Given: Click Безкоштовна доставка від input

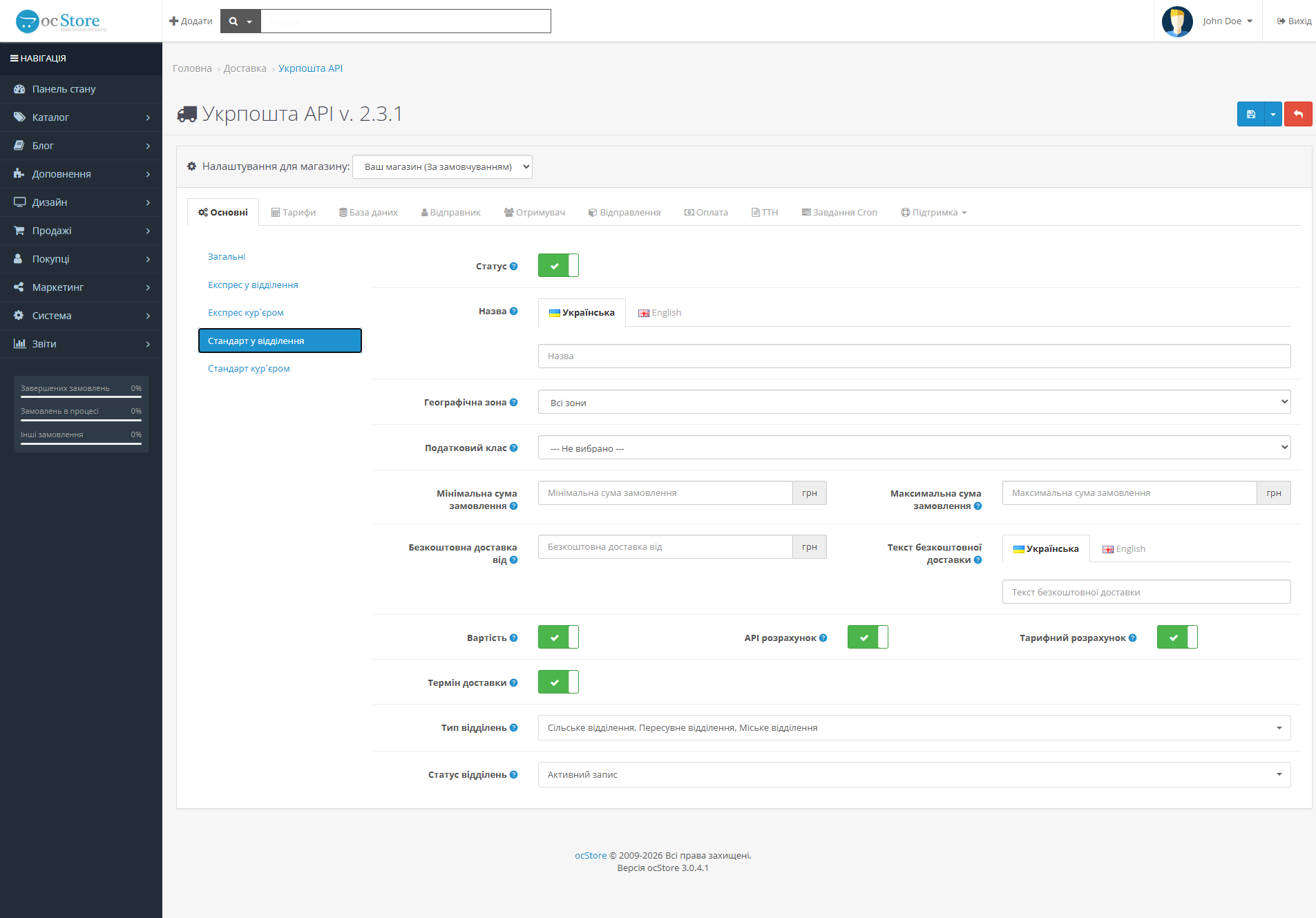Looking at the screenshot, I should pyautogui.click(x=665, y=546).
